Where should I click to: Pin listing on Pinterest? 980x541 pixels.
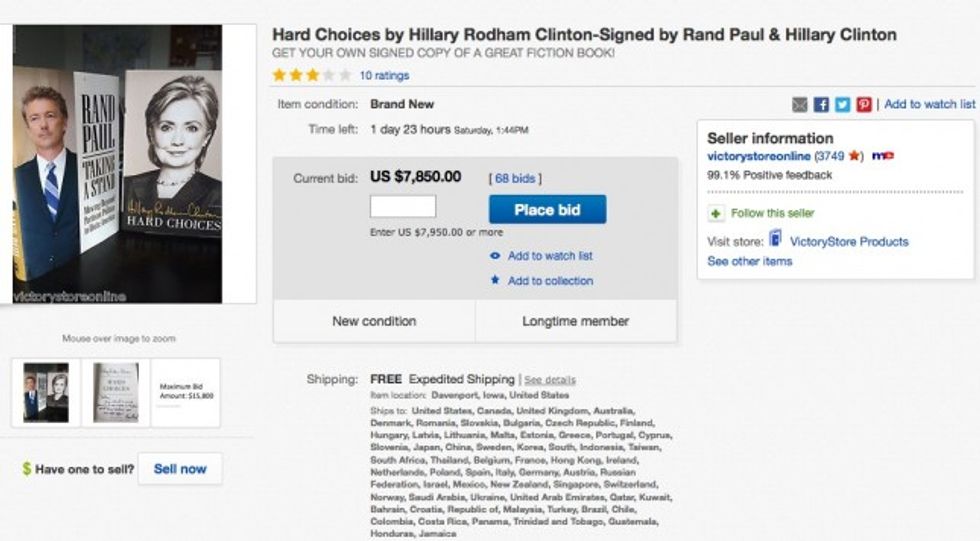(864, 104)
